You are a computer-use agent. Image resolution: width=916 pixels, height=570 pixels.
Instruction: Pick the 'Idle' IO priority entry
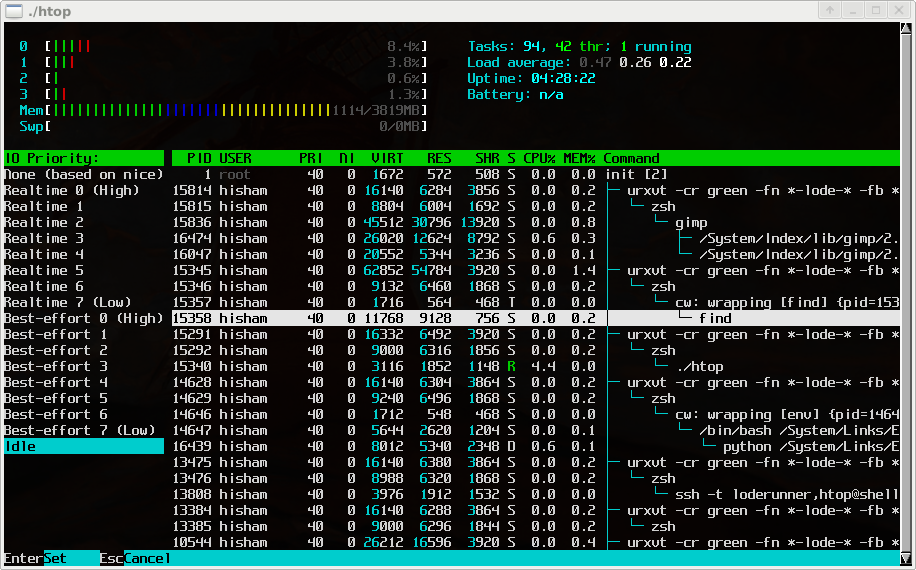pos(20,446)
